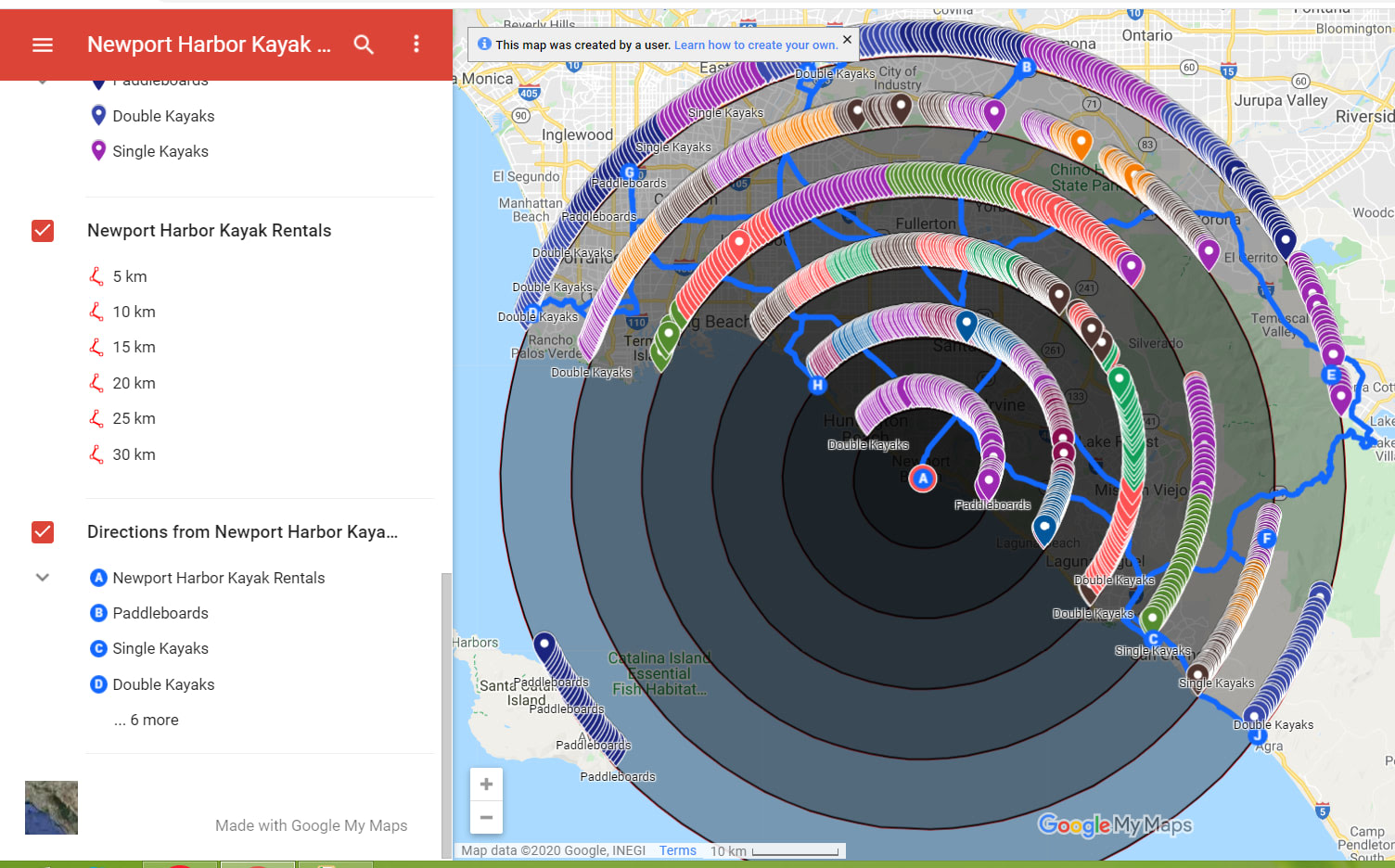Image resolution: width=1395 pixels, height=868 pixels.
Task: Select route marker B on the map
Action: (x=1027, y=67)
